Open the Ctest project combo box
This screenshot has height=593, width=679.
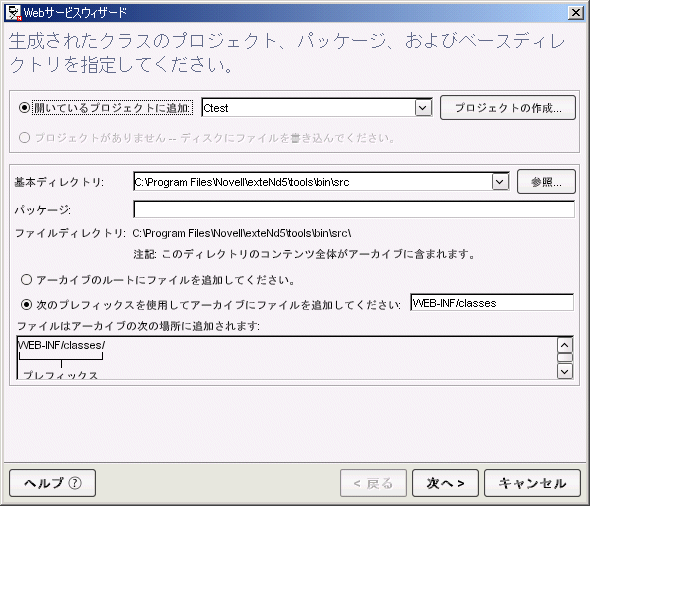coord(317,107)
